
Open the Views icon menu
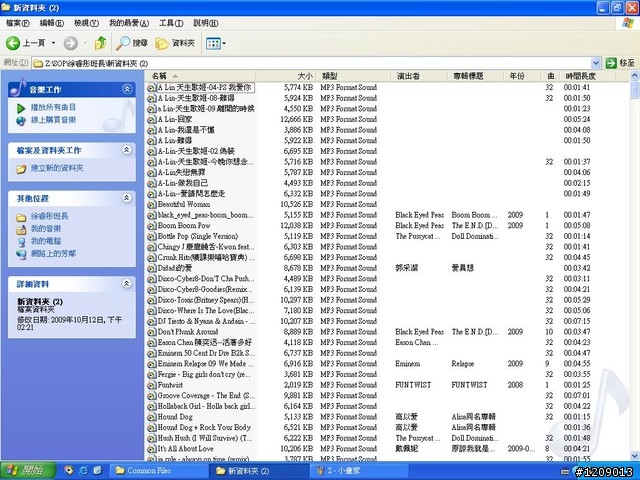coord(213,43)
